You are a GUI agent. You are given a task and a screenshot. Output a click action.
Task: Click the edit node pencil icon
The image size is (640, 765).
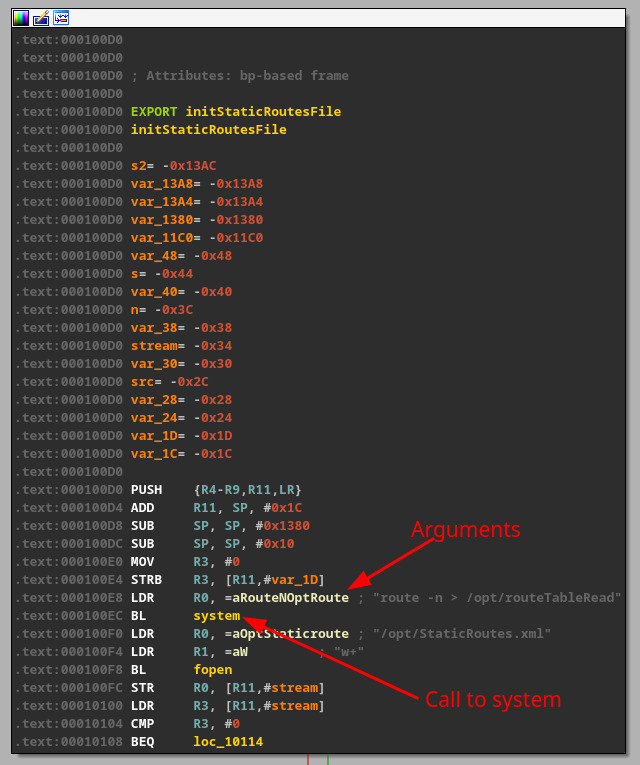[41, 18]
